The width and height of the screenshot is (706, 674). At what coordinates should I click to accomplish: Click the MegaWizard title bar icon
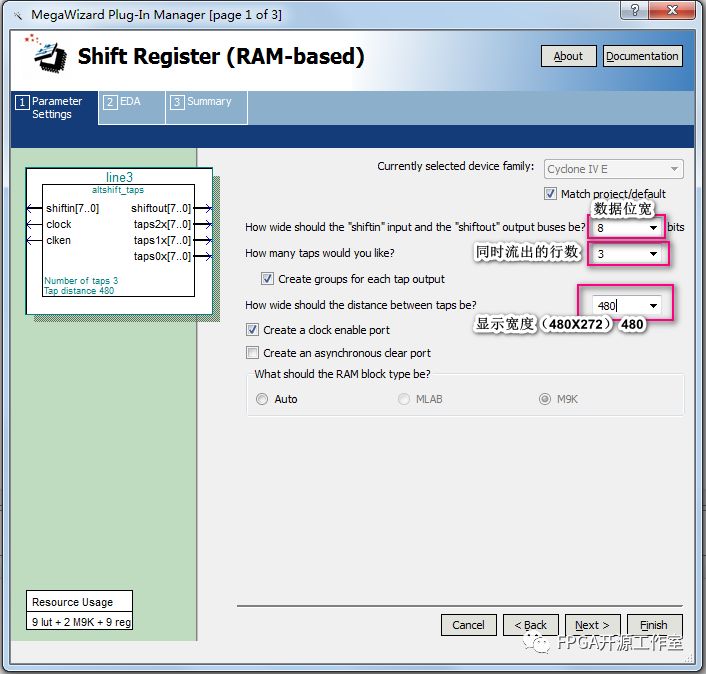(x=17, y=15)
